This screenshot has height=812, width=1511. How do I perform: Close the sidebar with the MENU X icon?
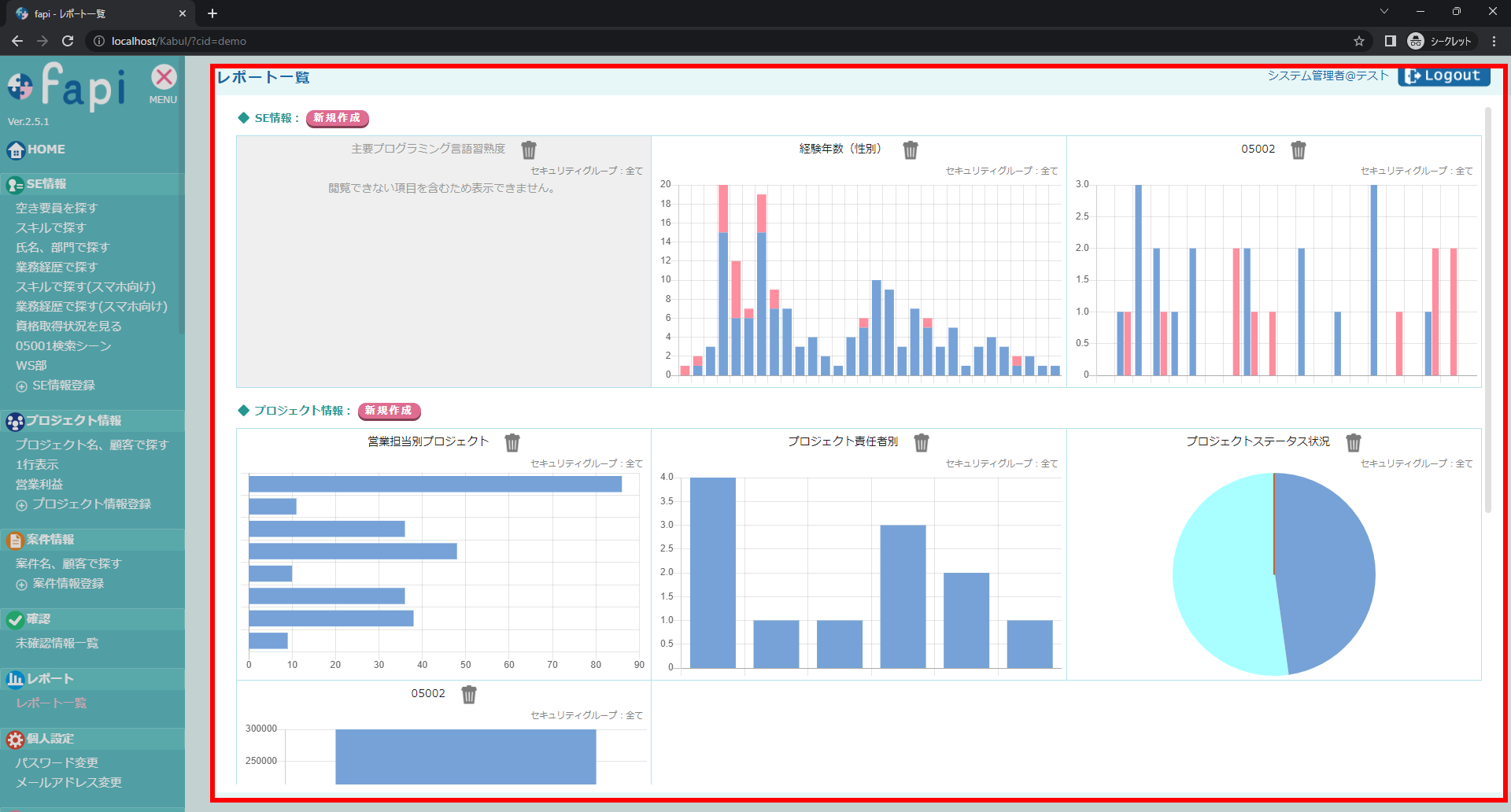tap(164, 78)
